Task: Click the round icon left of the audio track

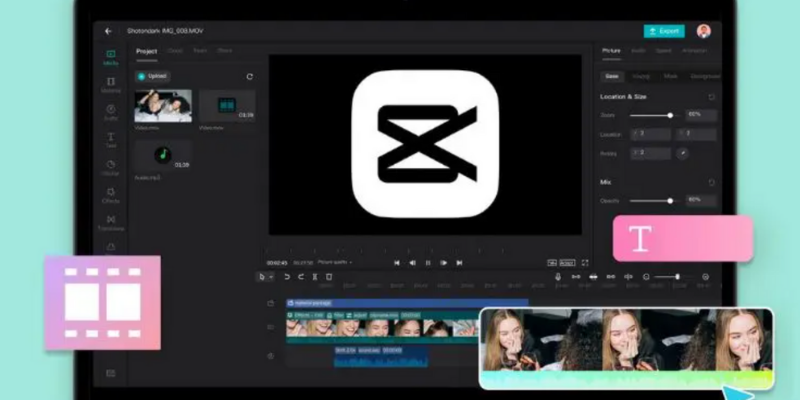Action: pos(271,356)
